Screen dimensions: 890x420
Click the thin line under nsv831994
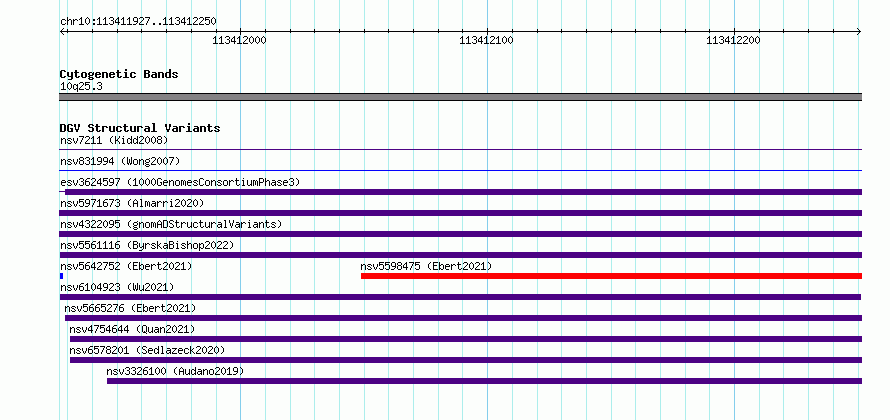click(460, 170)
